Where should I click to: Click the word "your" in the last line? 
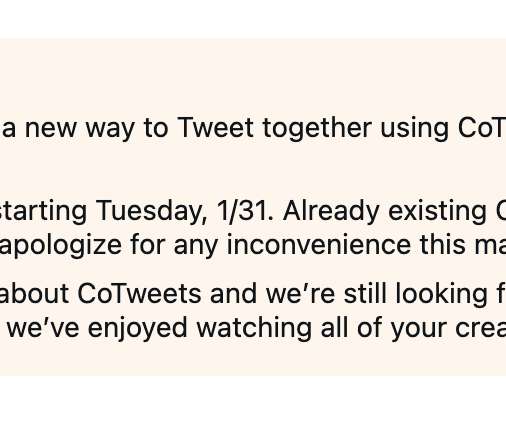tap(418, 331)
